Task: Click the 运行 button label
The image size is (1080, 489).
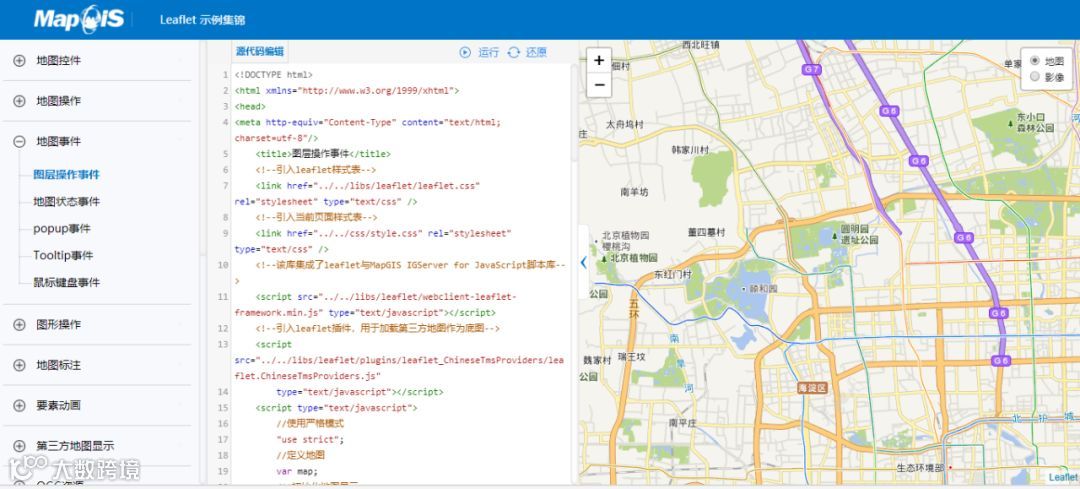Action: [488, 52]
